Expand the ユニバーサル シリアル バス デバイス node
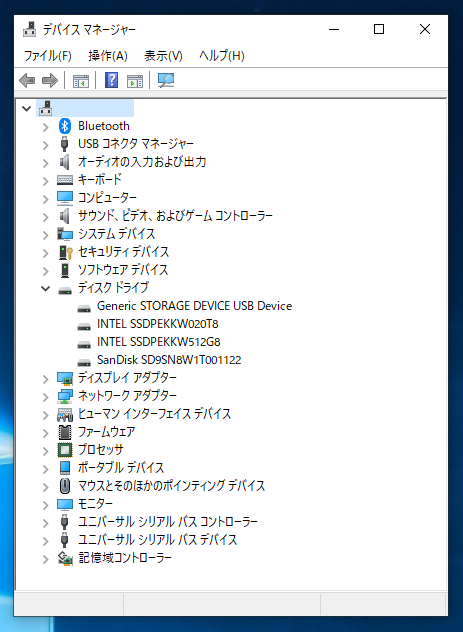Screen dimensions: 463x632 click(46, 541)
